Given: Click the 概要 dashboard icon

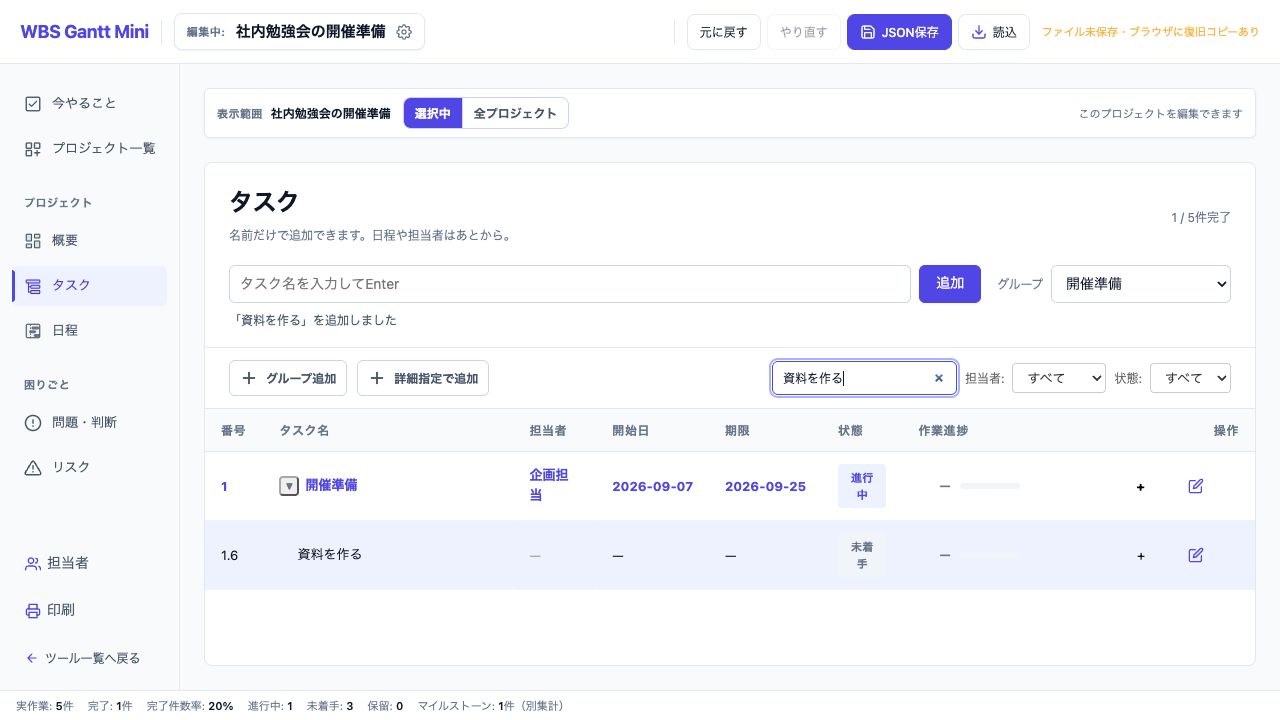Looking at the screenshot, I should click(33, 240).
